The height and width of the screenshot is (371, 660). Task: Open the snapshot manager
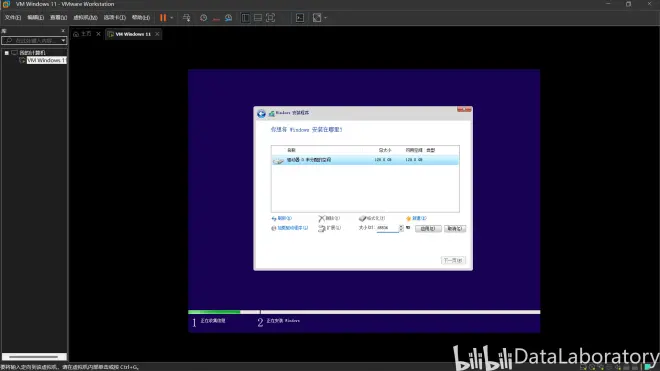point(228,18)
